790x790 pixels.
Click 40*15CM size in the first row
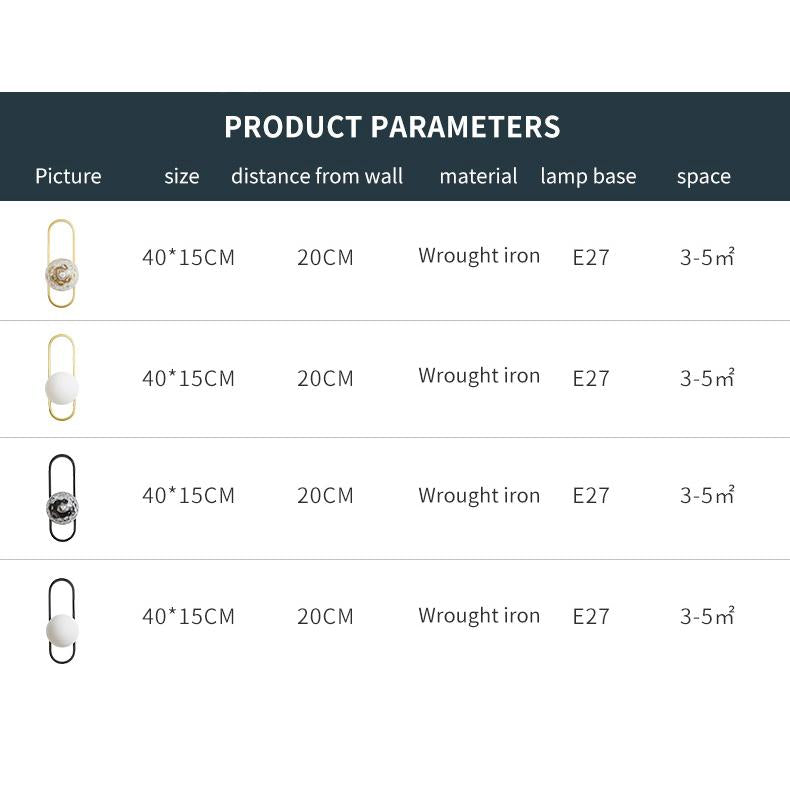pos(188,258)
